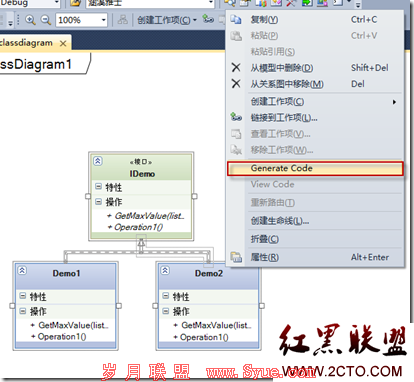
Task: Collapse the 特性 section in IDemo
Action: pos(98,186)
